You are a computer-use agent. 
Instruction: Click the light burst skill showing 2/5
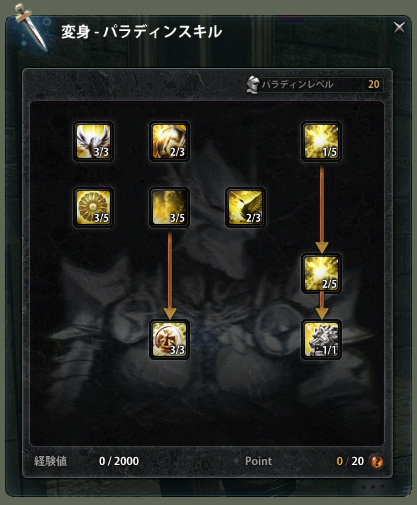[x=321, y=273]
